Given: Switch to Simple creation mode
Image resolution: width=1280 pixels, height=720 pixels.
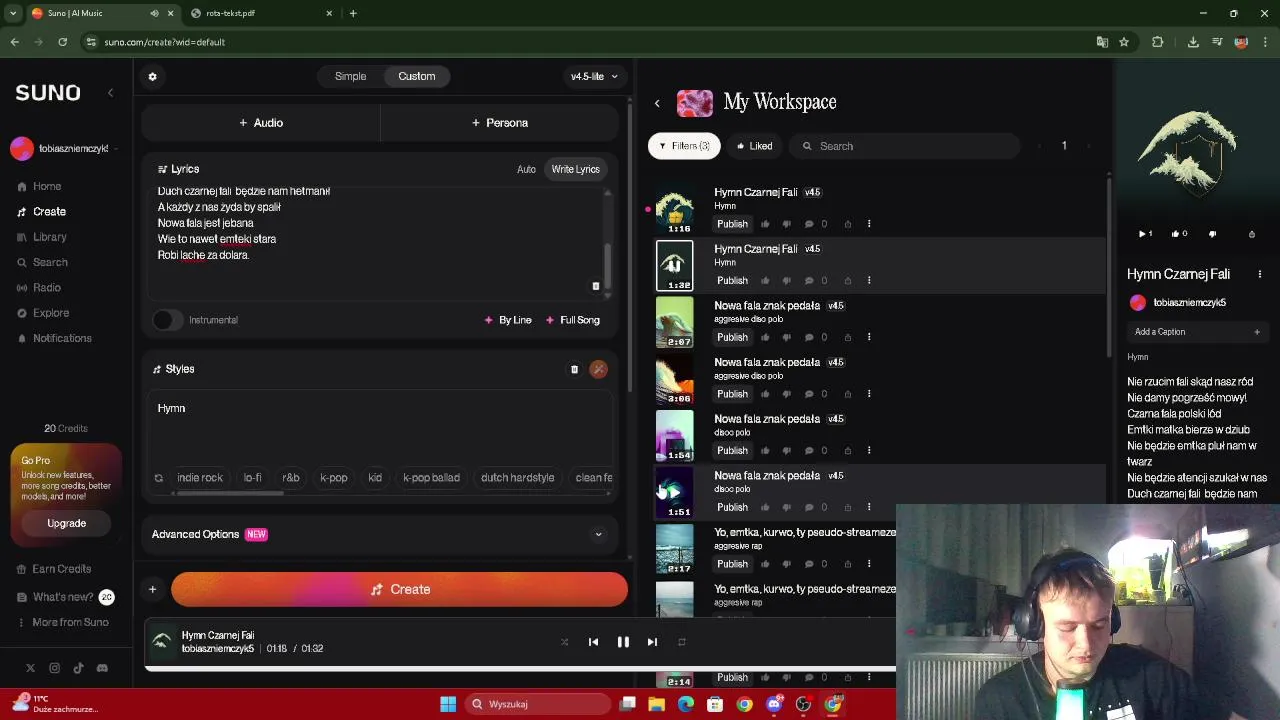Looking at the screenshot, I should click(x=350, y=76).
